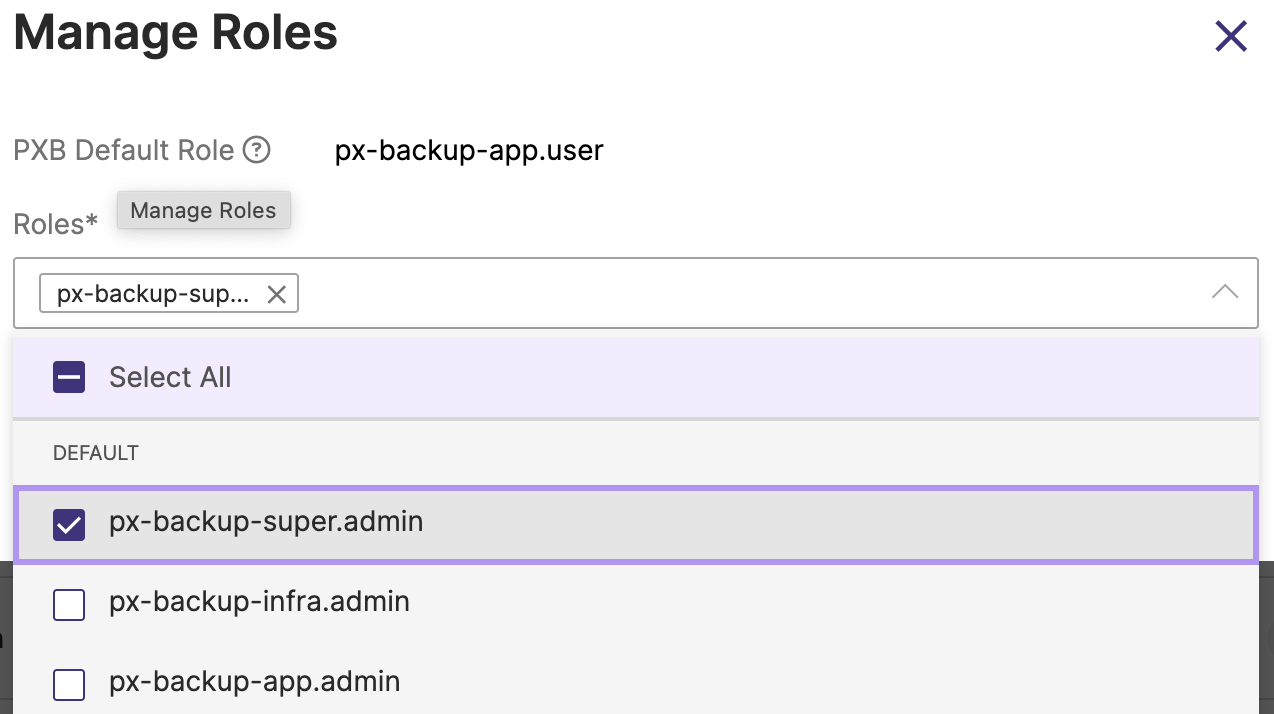Screen dimensions: 1274x714
Task: Click the PXB Default Role label
Action: [x=123, y=150]
